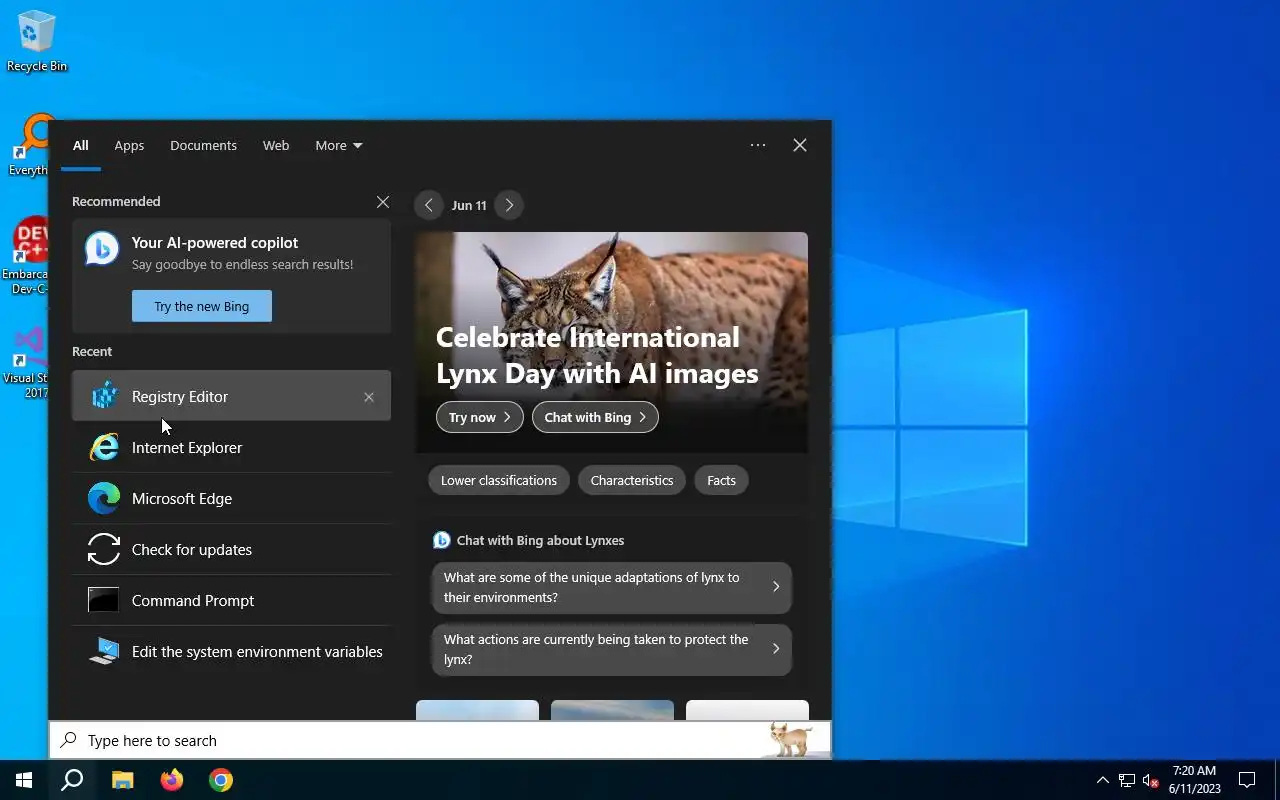Viewport: 1280px width, 800px height.
Task: Select the Facts chip
Action: (721, 480)
